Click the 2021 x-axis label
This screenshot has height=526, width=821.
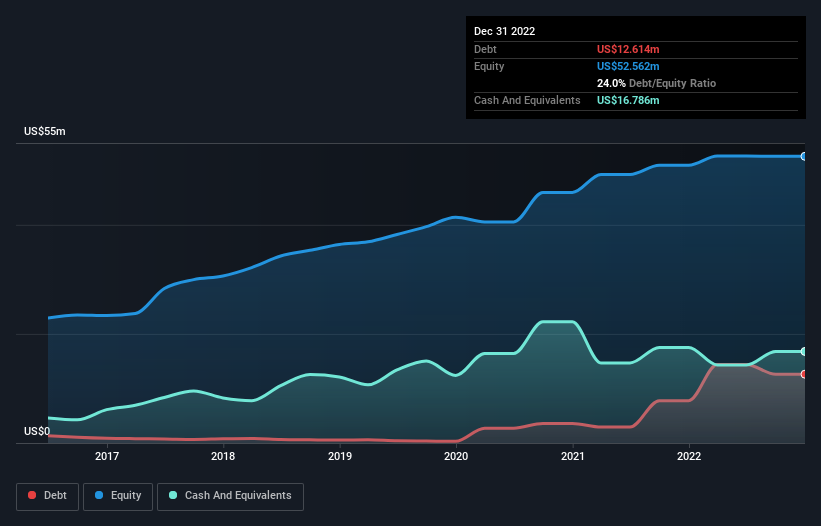(573, 456)
